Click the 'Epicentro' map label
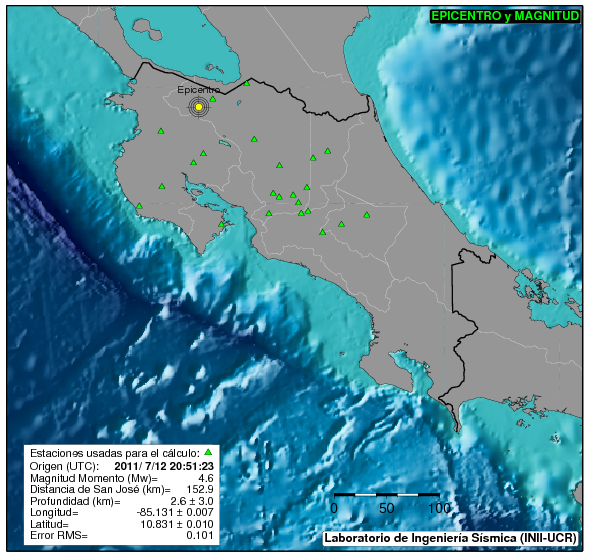Screen dimensions: 590x560 pyautogui.click(x=199, y=90)
